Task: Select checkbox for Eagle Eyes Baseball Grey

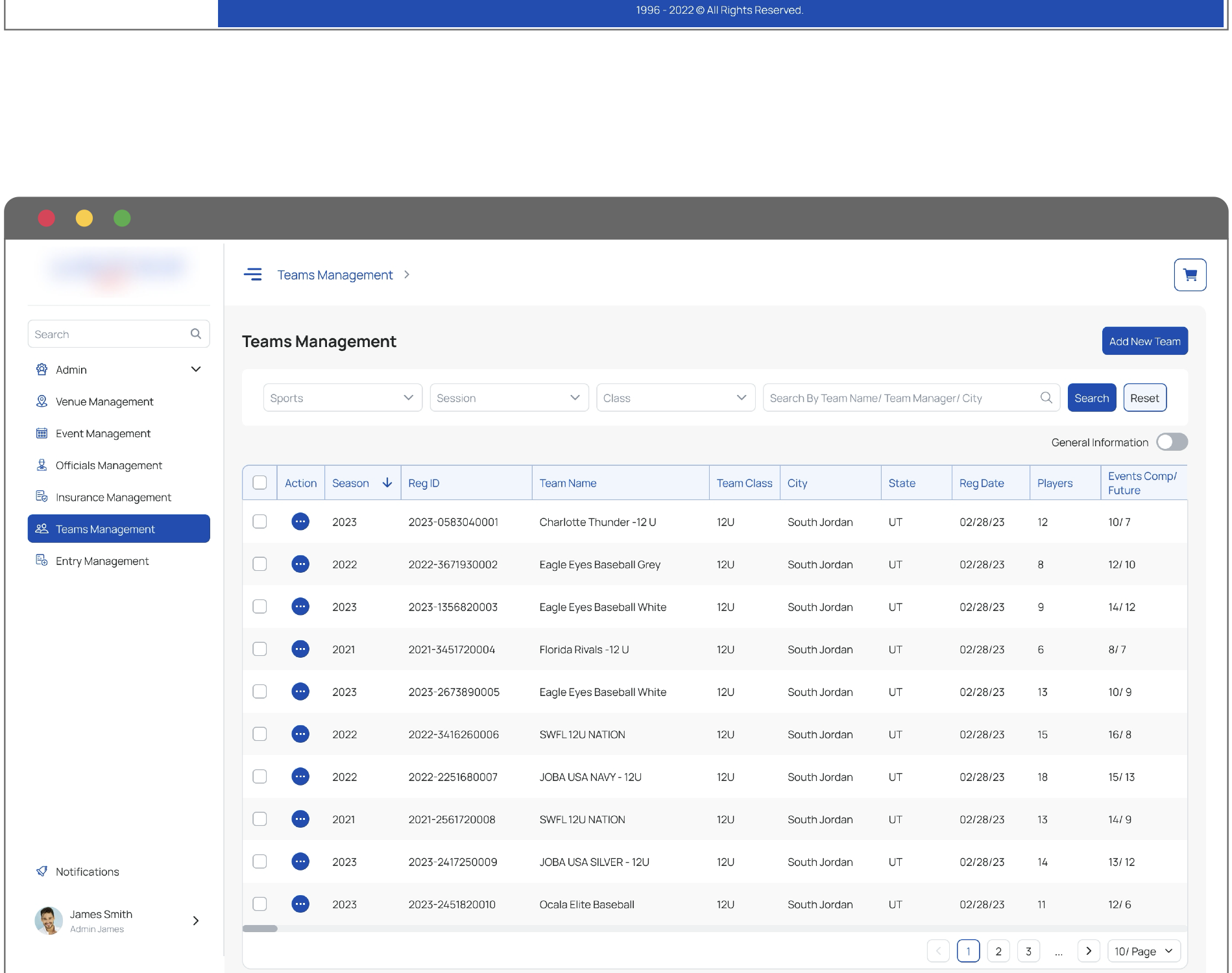Action: tap(260, 564)
